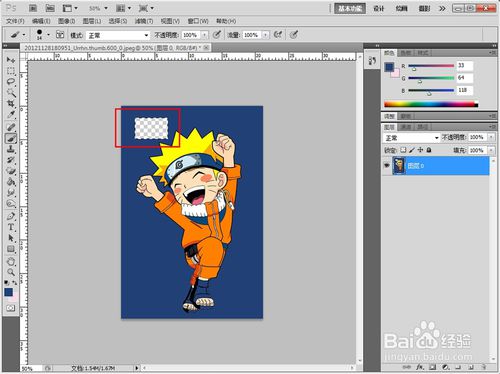Reset default foreground and background colors
500x374 pixels.
click(x=6, y=283)
